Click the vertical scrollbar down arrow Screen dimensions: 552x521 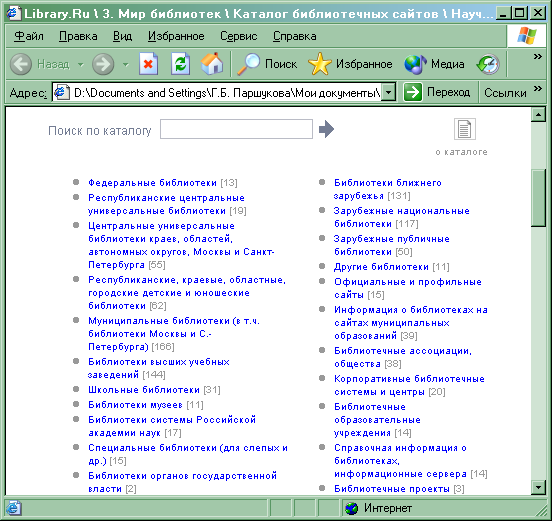[x=538, y=488]
